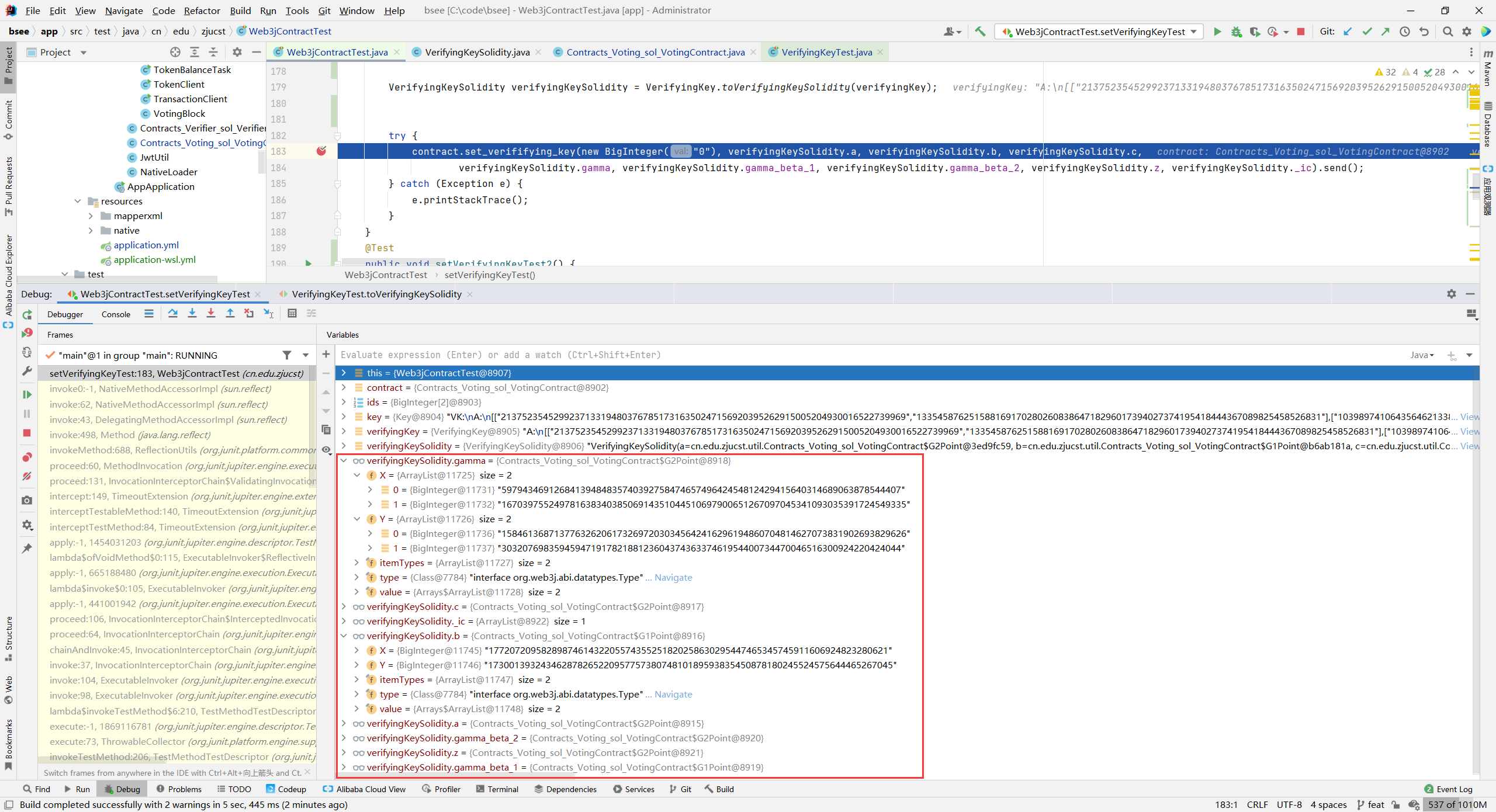Viewport: 1496px width, 812px height.
Task: Click the Step Out icon
Action: point(230,314)
